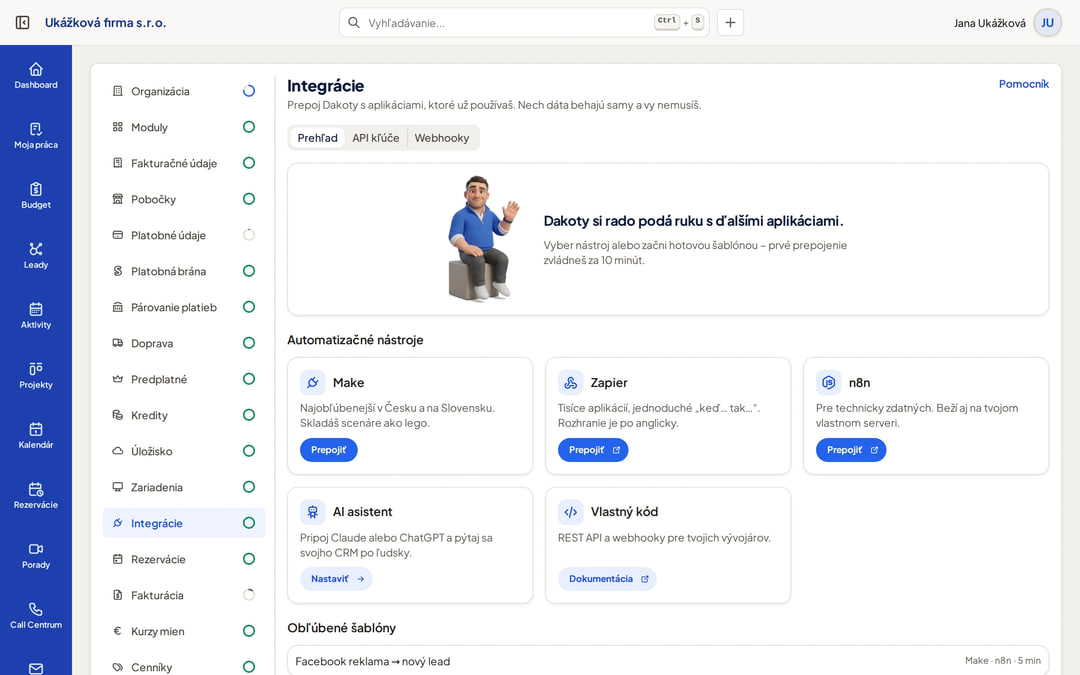Open the Pomocník link

point(1024,84)
